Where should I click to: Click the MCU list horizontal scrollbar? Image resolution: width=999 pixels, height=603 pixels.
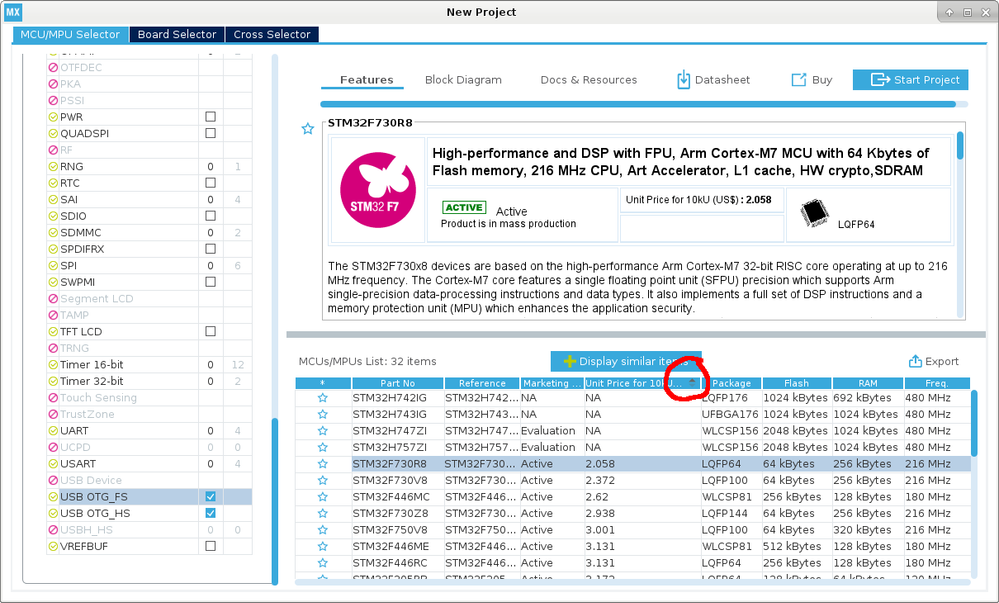click(632, 582)
